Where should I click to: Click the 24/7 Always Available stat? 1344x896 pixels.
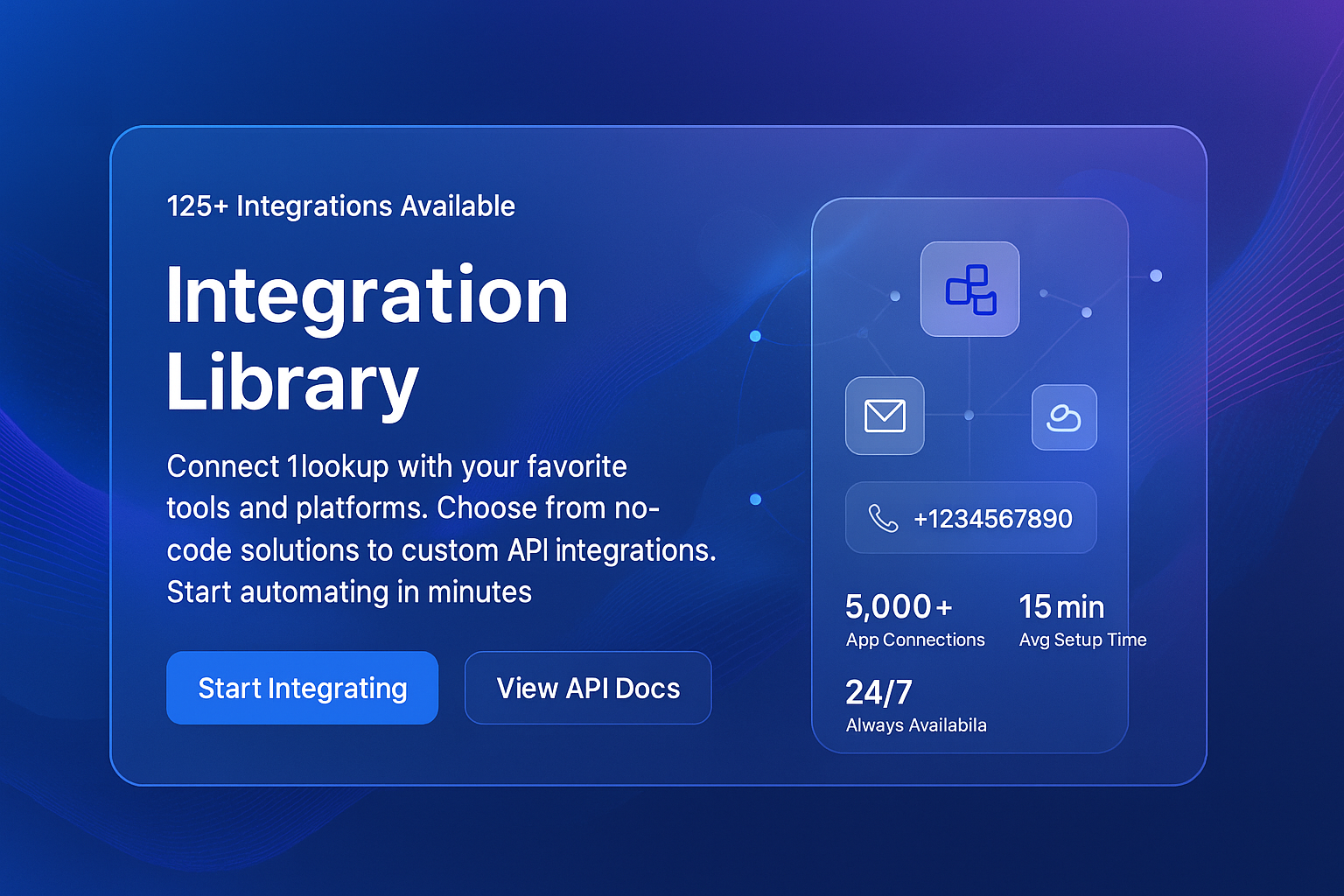[x=916, y=705]
